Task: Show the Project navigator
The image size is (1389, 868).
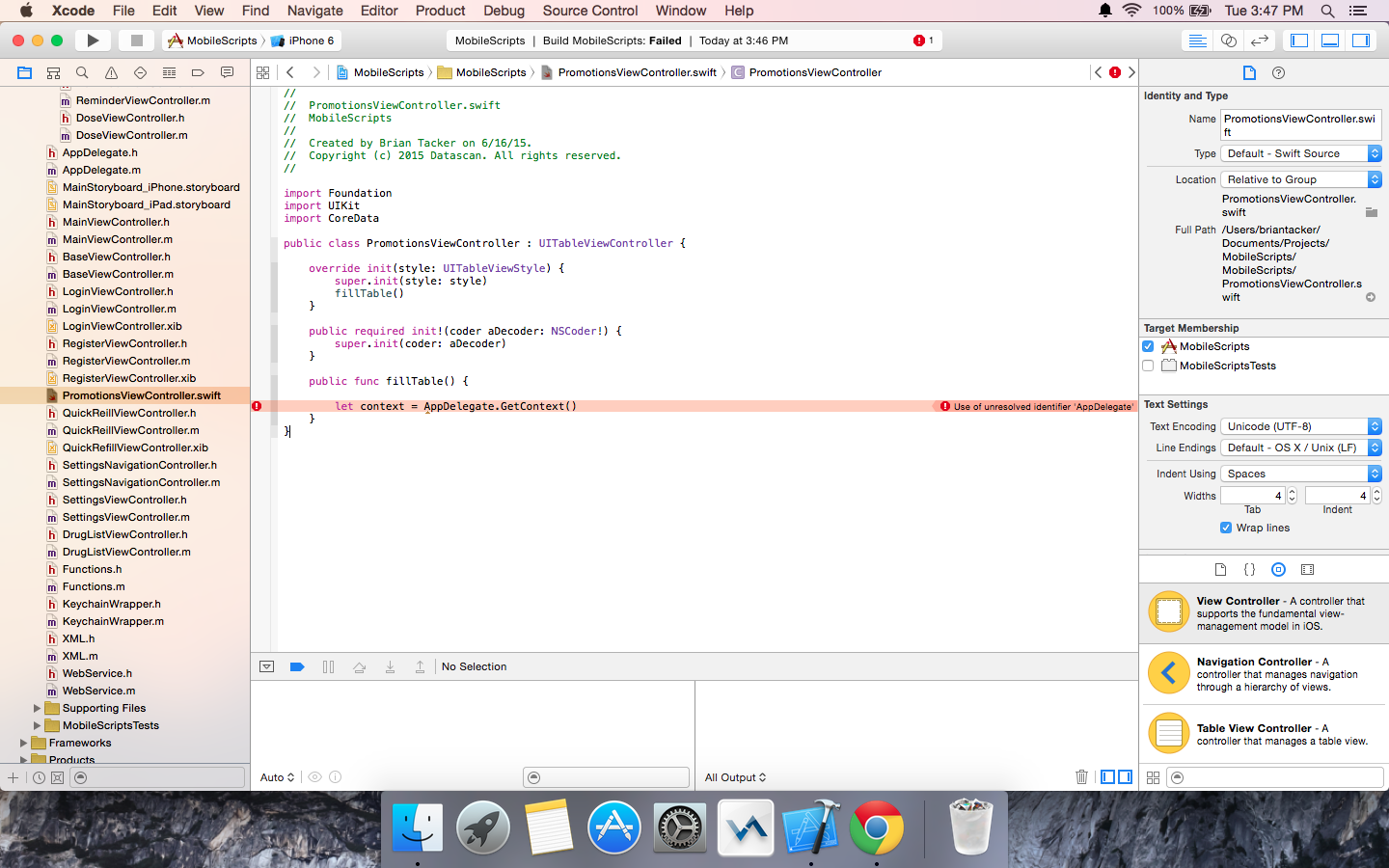Action: point(24,72)
